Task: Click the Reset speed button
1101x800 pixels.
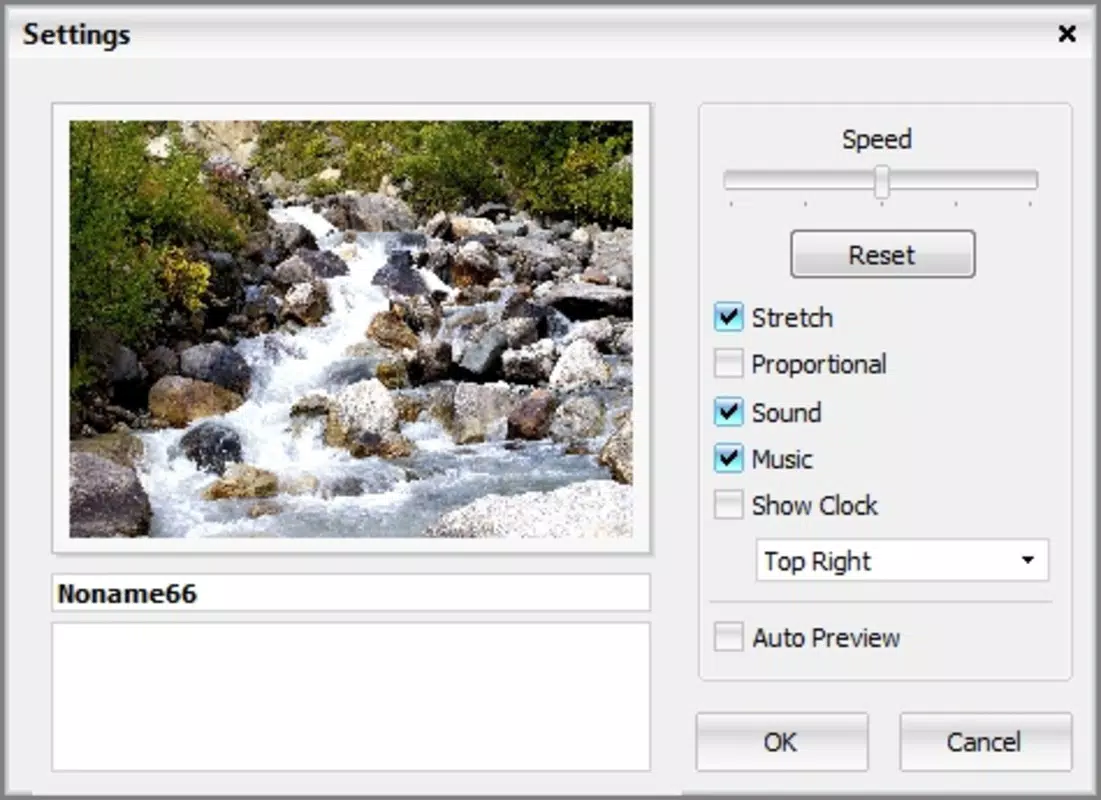Action: (x=883, y=254)
